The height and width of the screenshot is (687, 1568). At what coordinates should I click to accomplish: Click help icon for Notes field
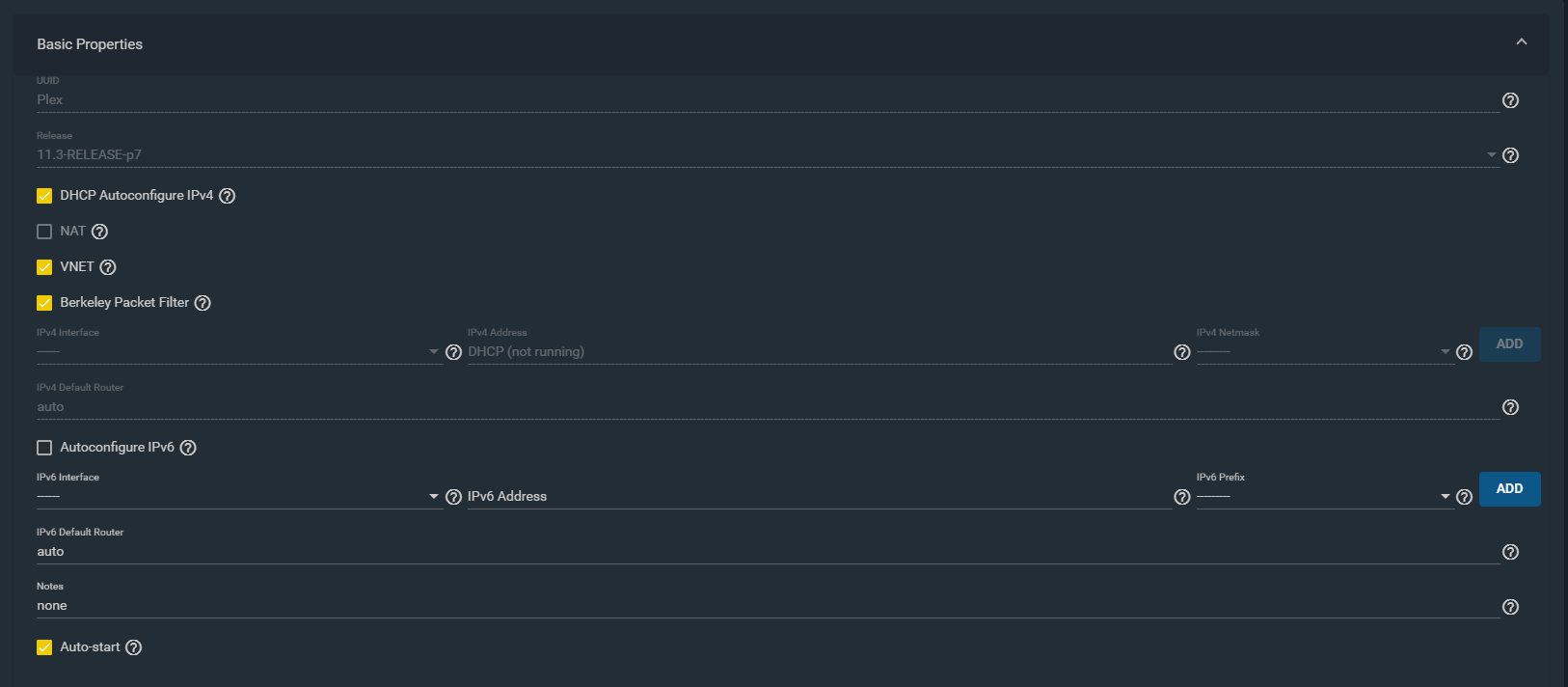[1510, 607]
